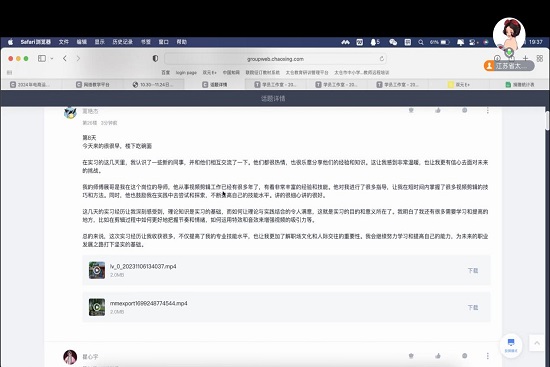Click the Safari privacy shield icon
Screen dimensions: 550x367
click(155, 59)
